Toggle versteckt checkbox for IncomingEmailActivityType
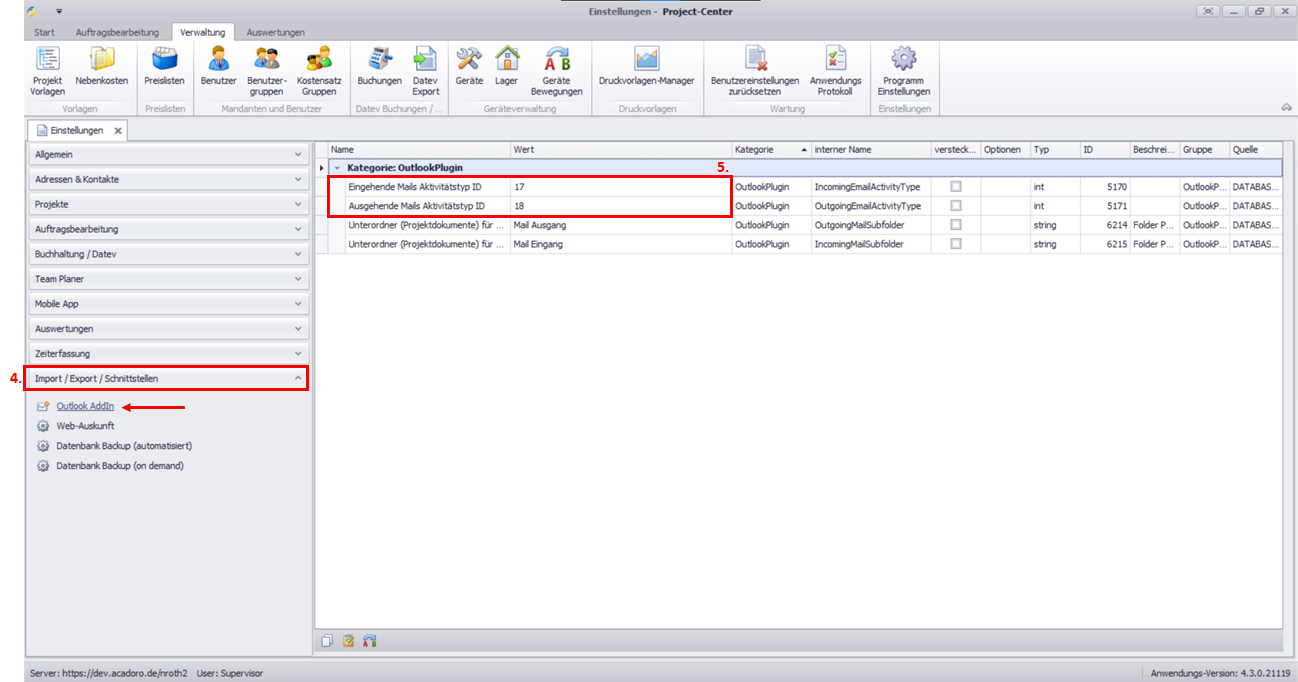 click(x=956, y=187)
